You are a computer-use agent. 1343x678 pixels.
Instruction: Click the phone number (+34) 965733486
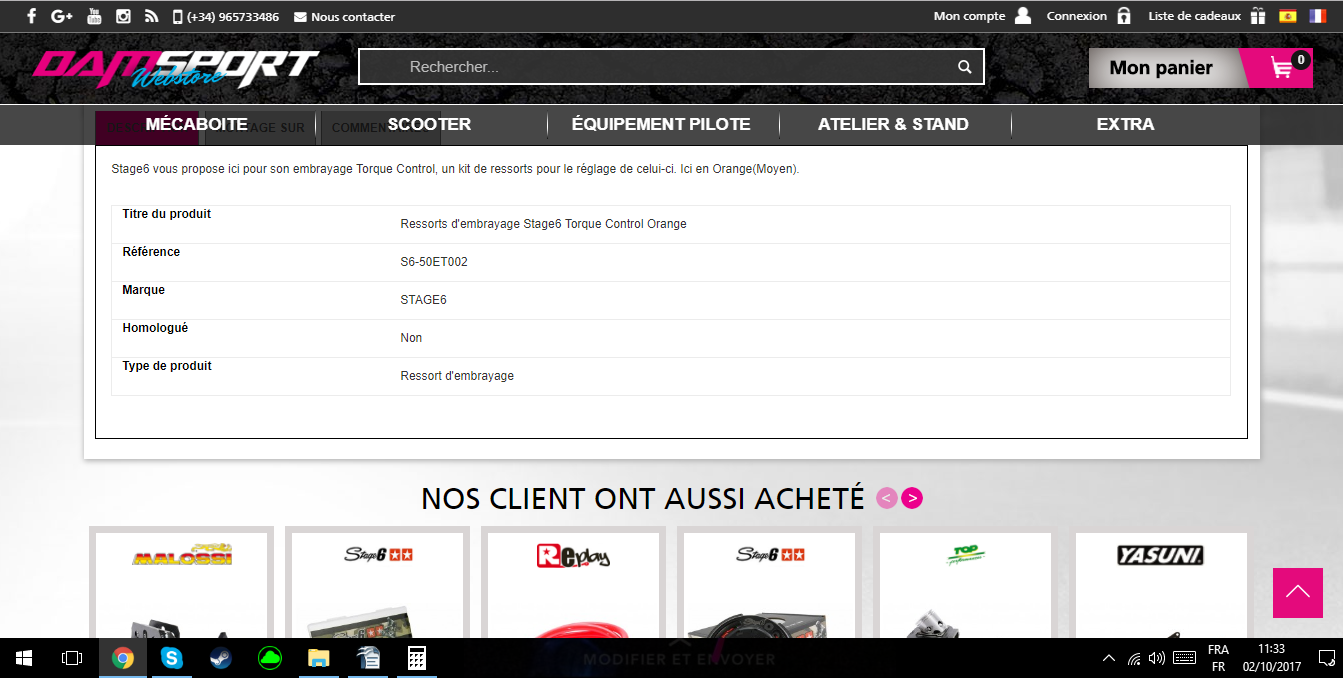pyautogui.click(x=226, y=17)
